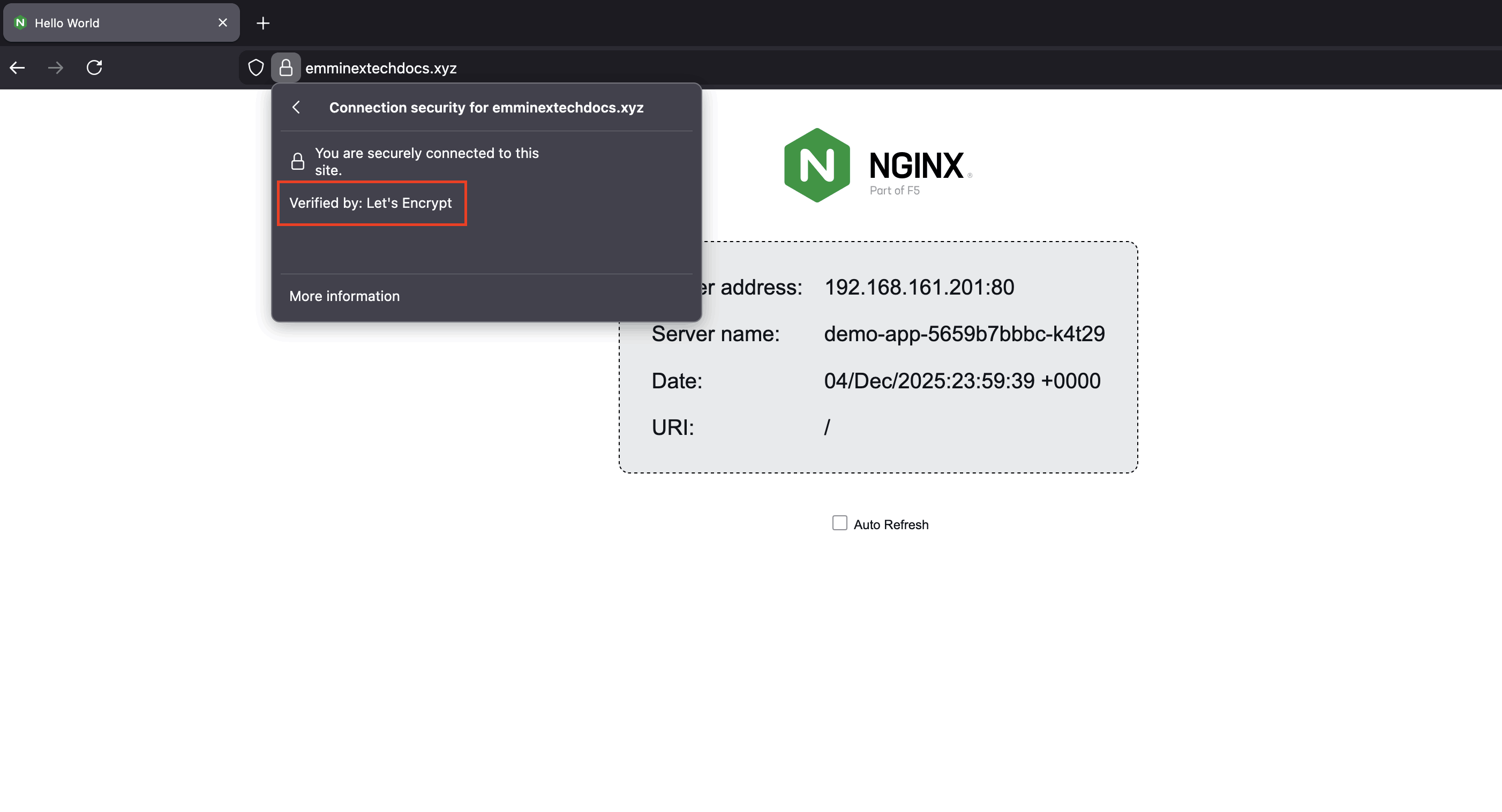Click the Server name: label
This screenshot has height=812, width=1502.
pos(716,334)
